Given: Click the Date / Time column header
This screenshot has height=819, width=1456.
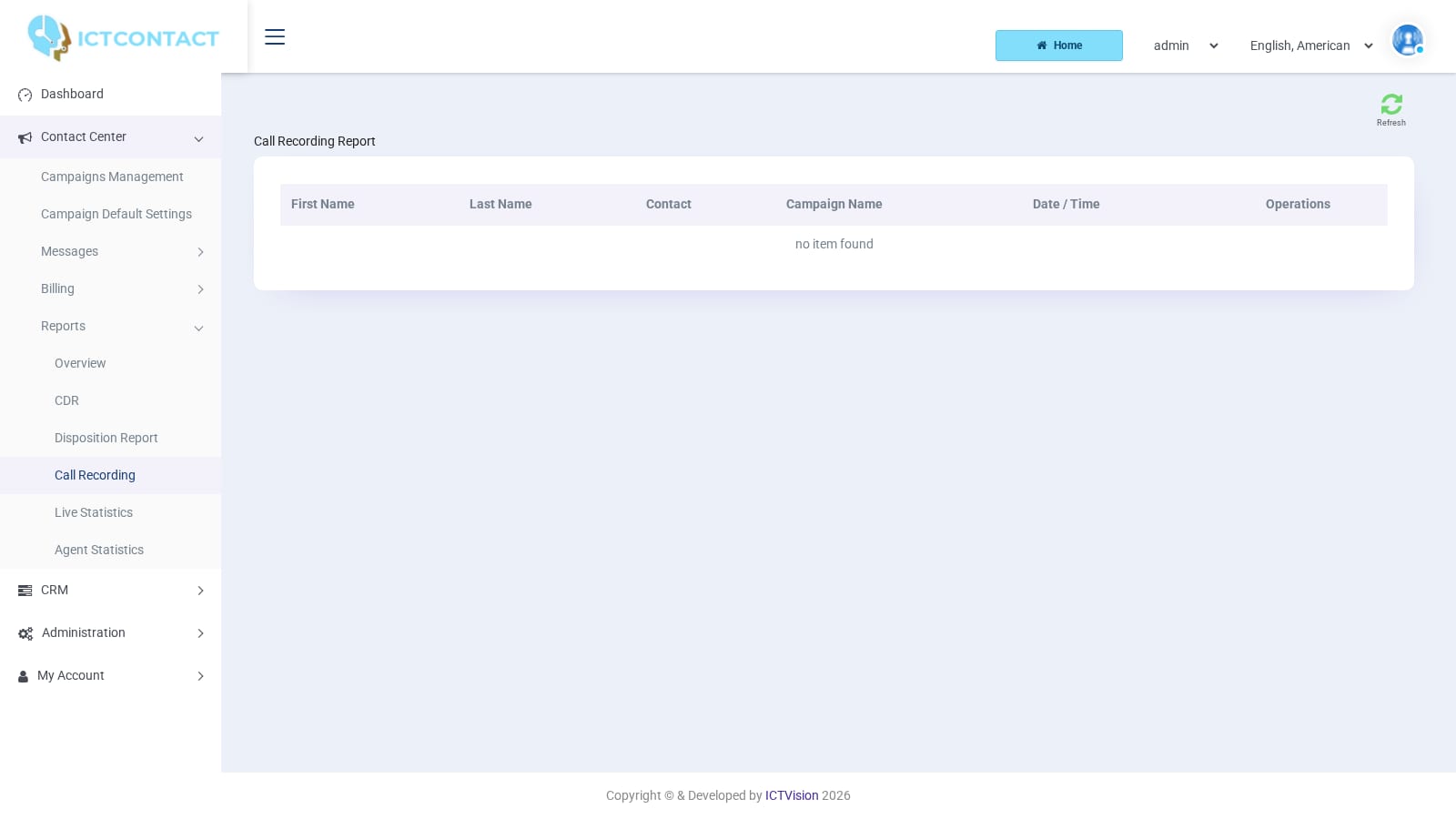Looking at the screenshot, I should pos(1067,204).
